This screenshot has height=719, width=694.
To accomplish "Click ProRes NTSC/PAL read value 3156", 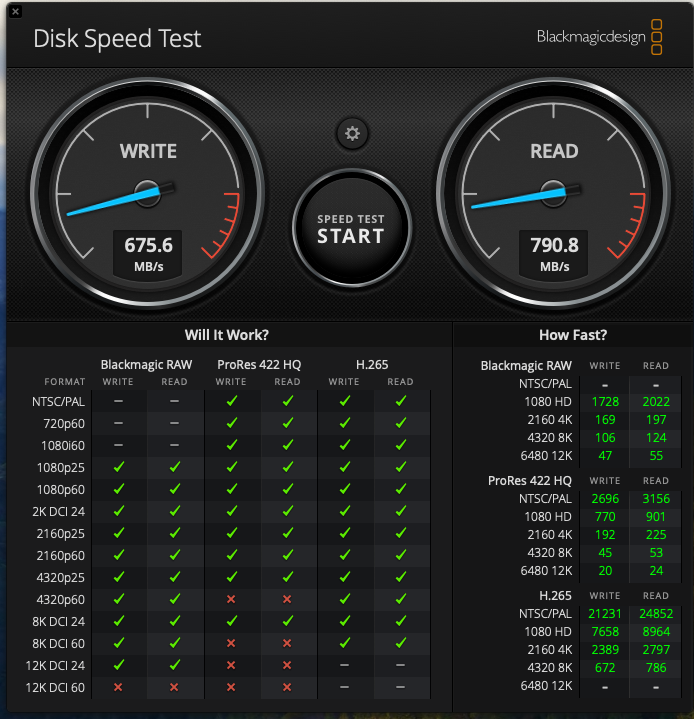I will (656, 498).
